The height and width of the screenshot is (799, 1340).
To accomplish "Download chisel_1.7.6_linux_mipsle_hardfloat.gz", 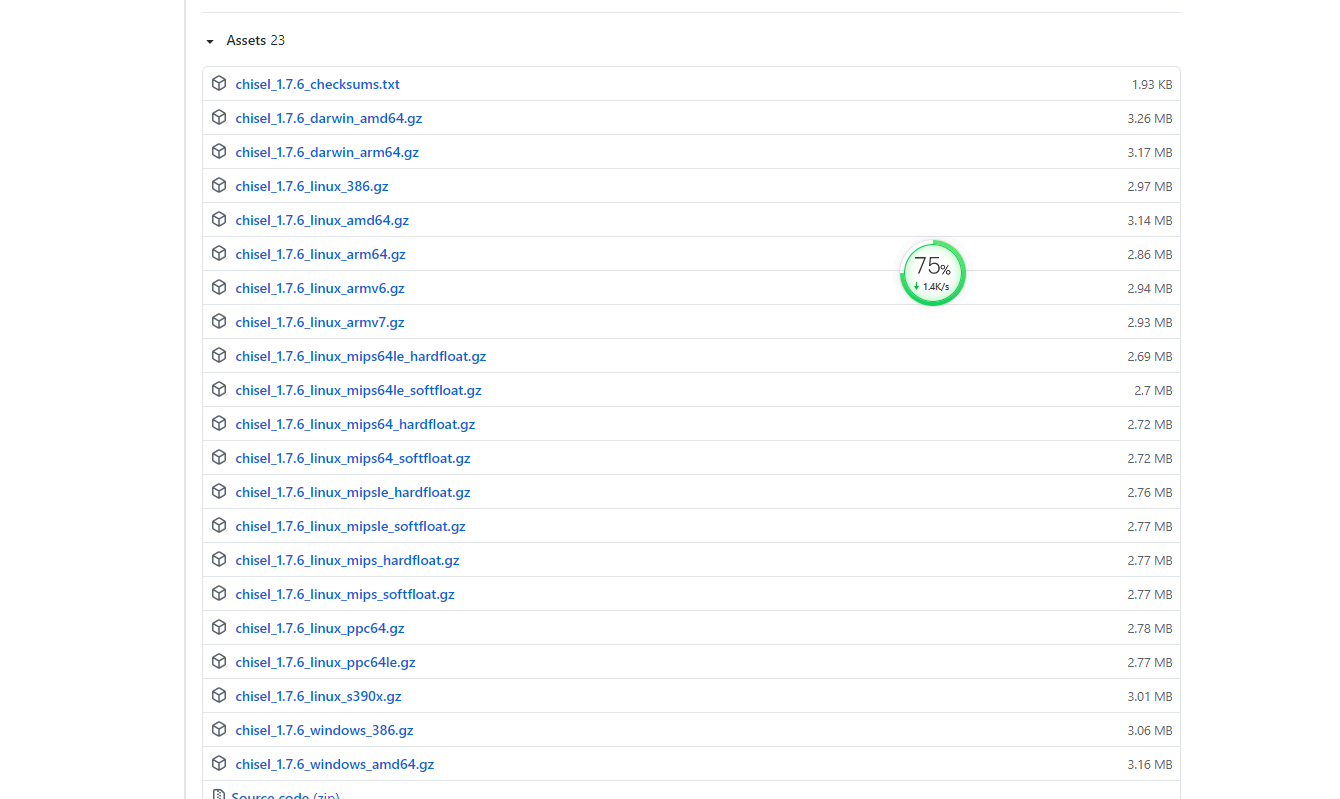I will click(353, 493).
